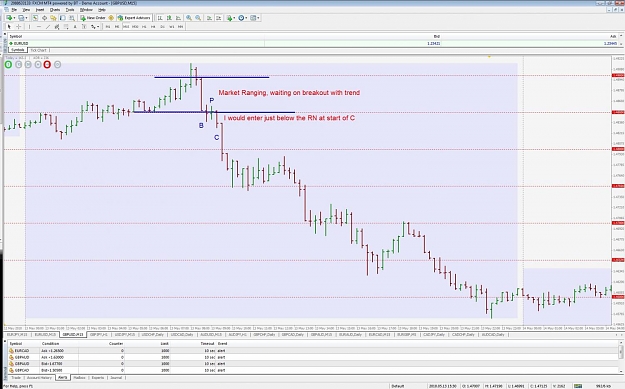This screenshot has height=389, width=625.
Task: Zoom in on the chart
Action: (x=189, y=18)
